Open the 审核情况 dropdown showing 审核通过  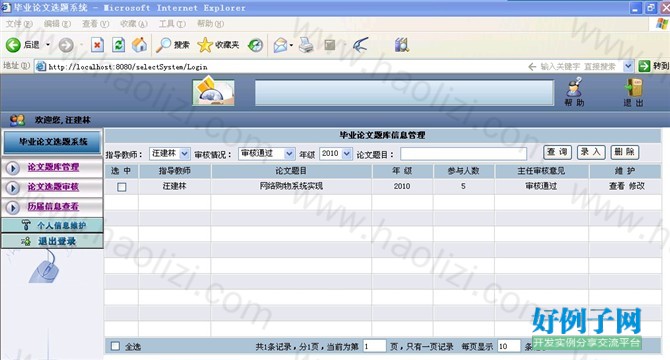[x=266, y=153]
